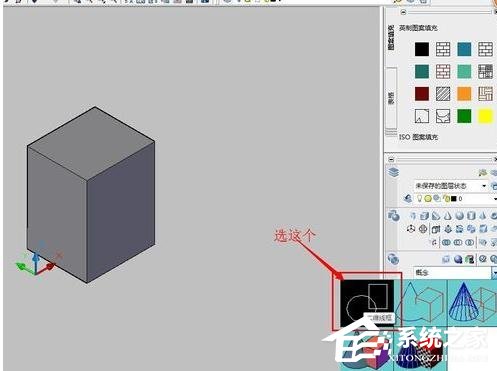Select the Wedge solid tool

(436, 216)
